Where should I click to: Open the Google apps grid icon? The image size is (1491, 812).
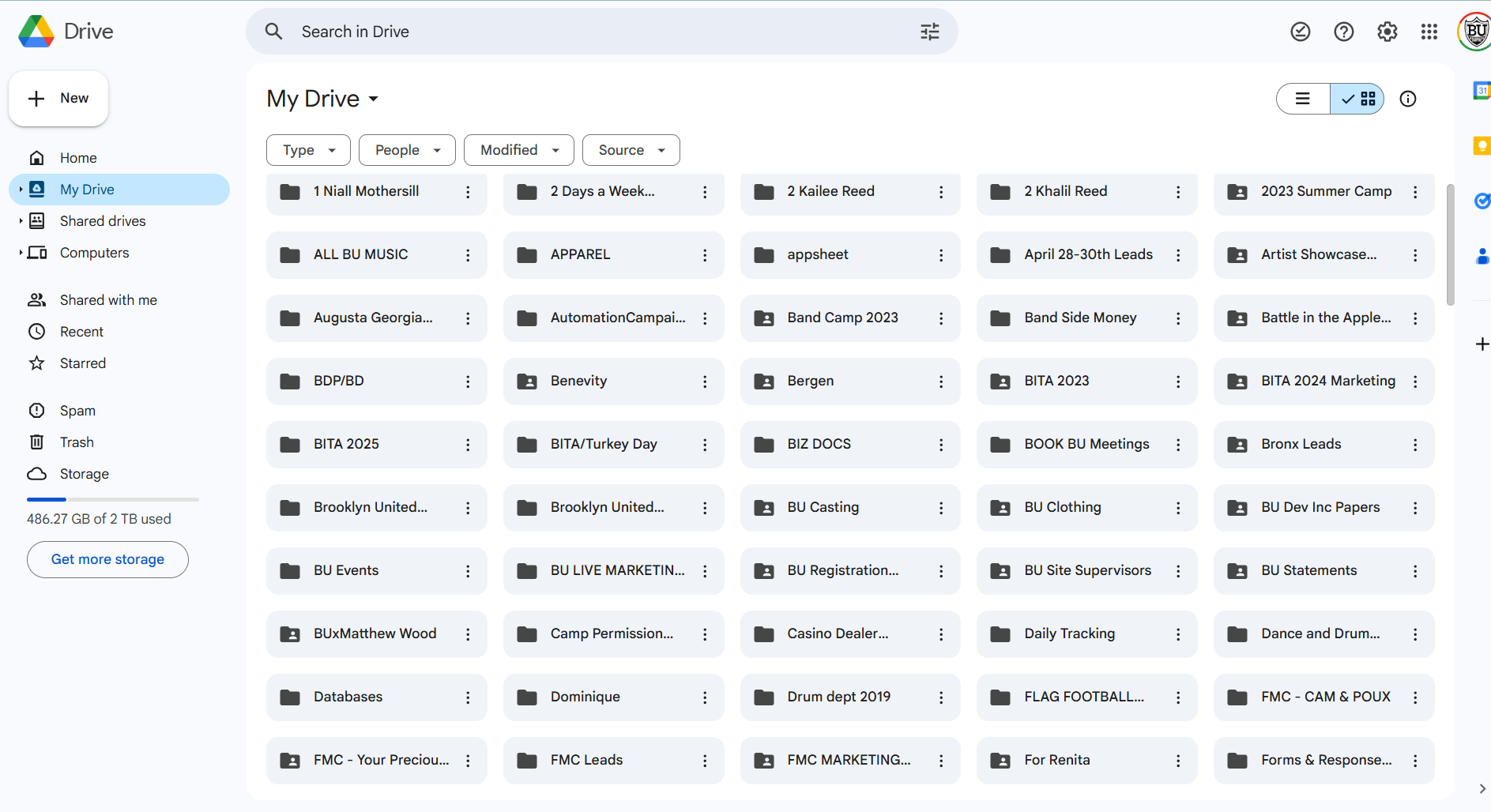tap(1429, 32)
